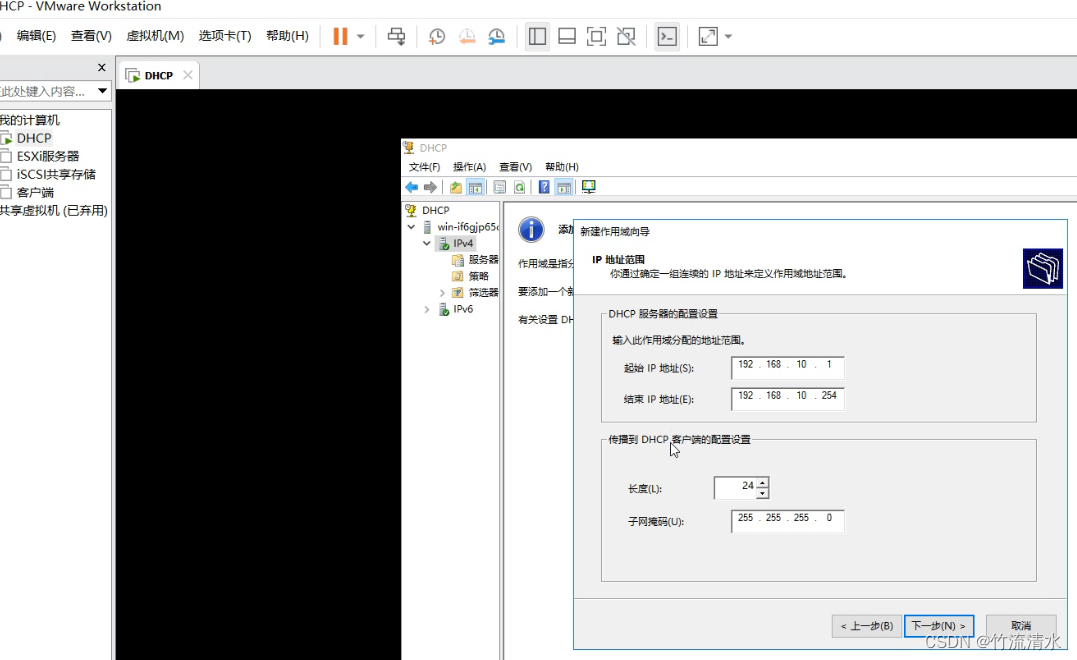Viewport: 1077px width, 660px height.
Task: Select ESXi服务器 in the library
Action: pos(47,156)
